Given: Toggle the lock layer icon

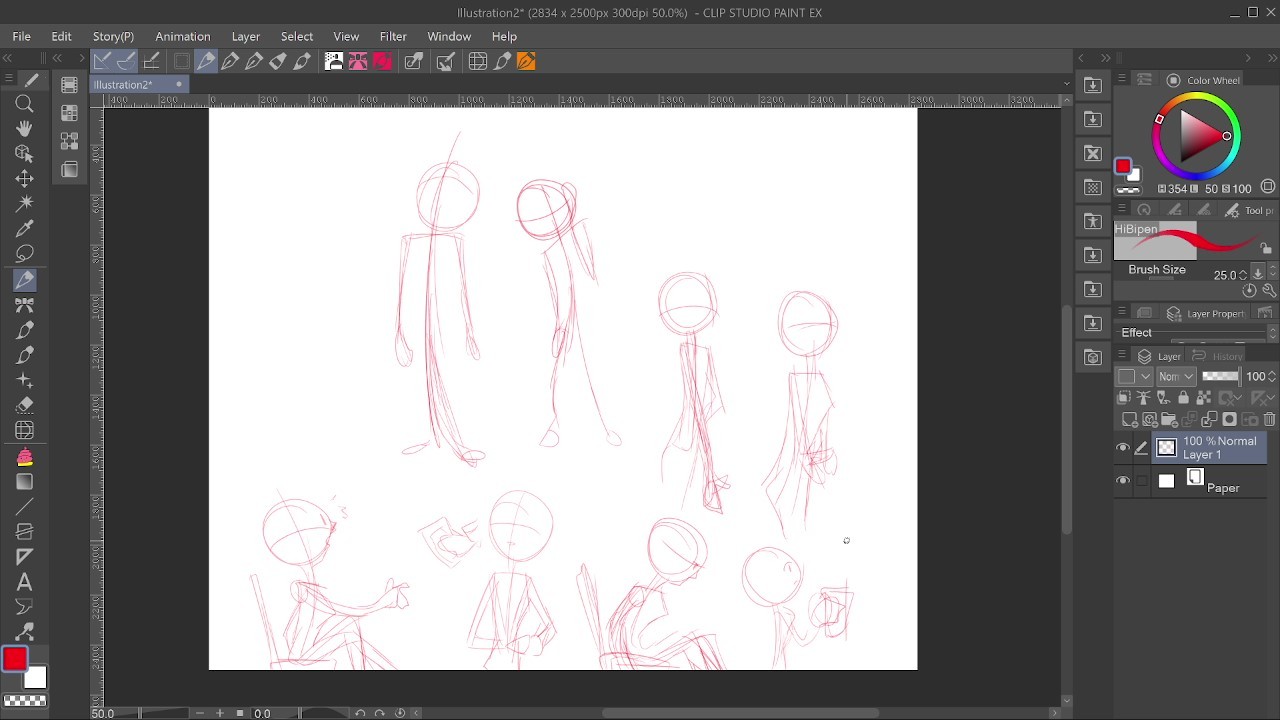Looking at the screenshot, I should [1183, 398].
